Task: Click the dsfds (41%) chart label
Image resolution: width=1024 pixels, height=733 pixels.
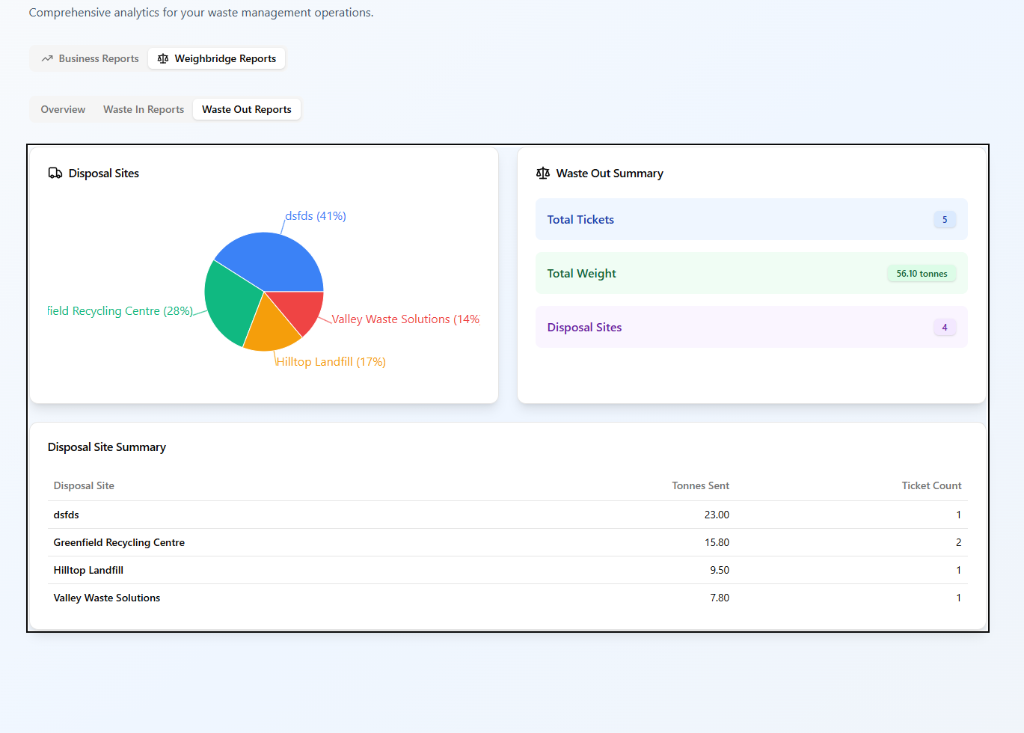Action: (315, 216)
